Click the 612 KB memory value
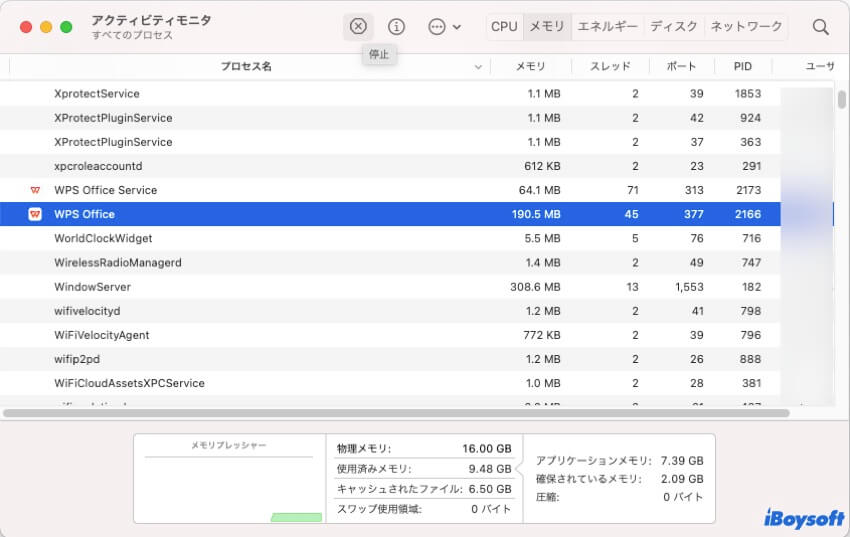850x537 pixels. [542, 166]
